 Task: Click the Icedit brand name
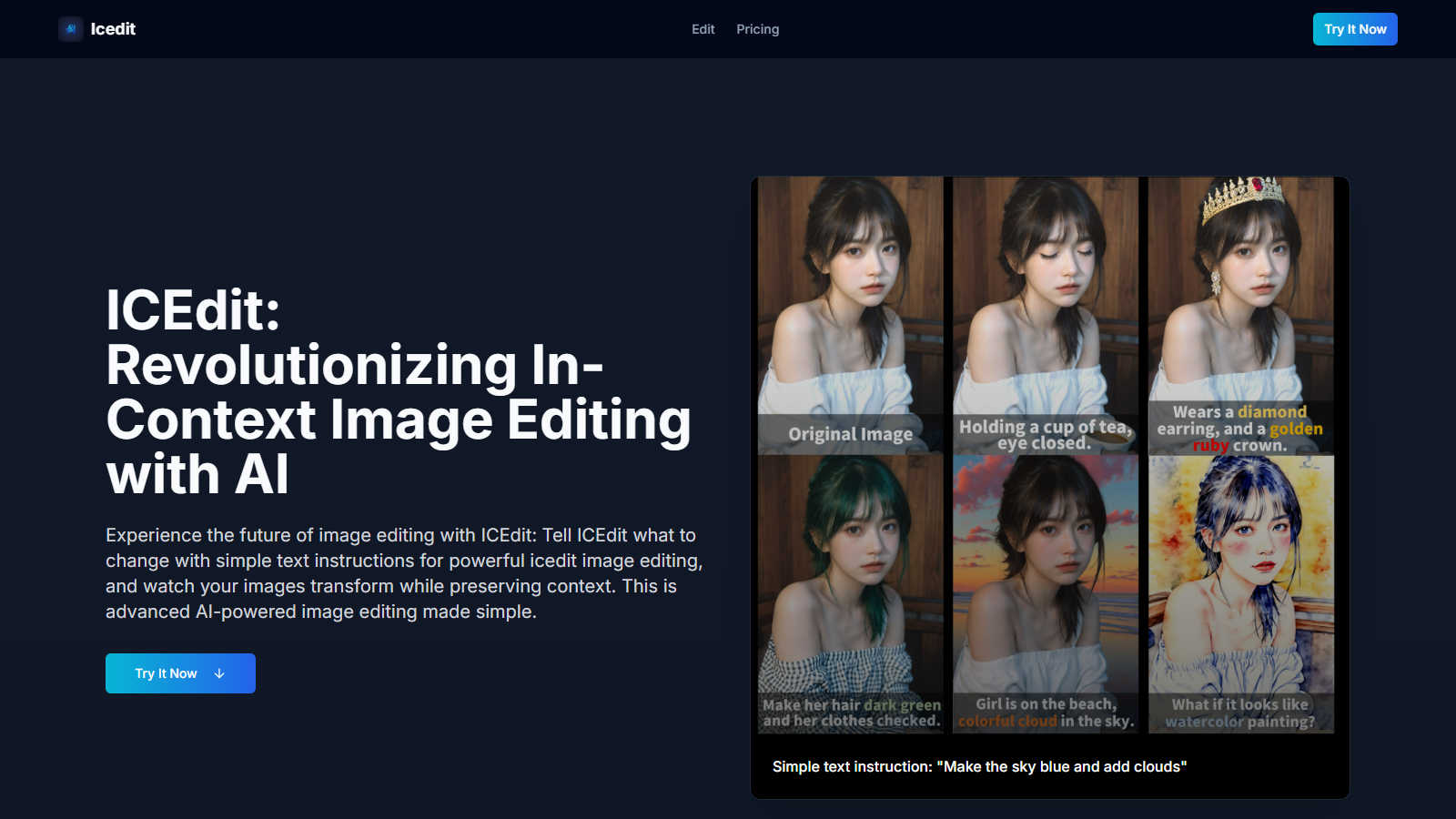coord(113,29)
